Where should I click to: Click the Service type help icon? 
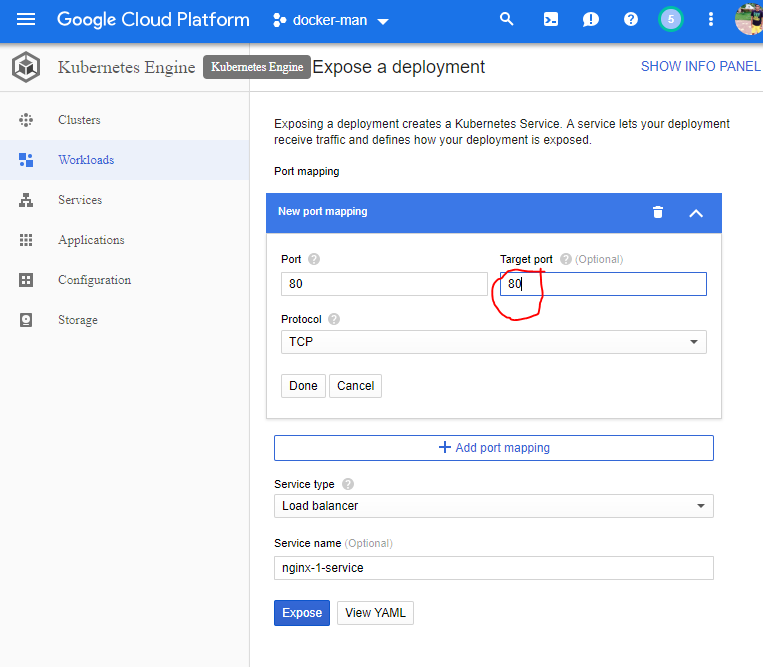[x=348, y=484]
